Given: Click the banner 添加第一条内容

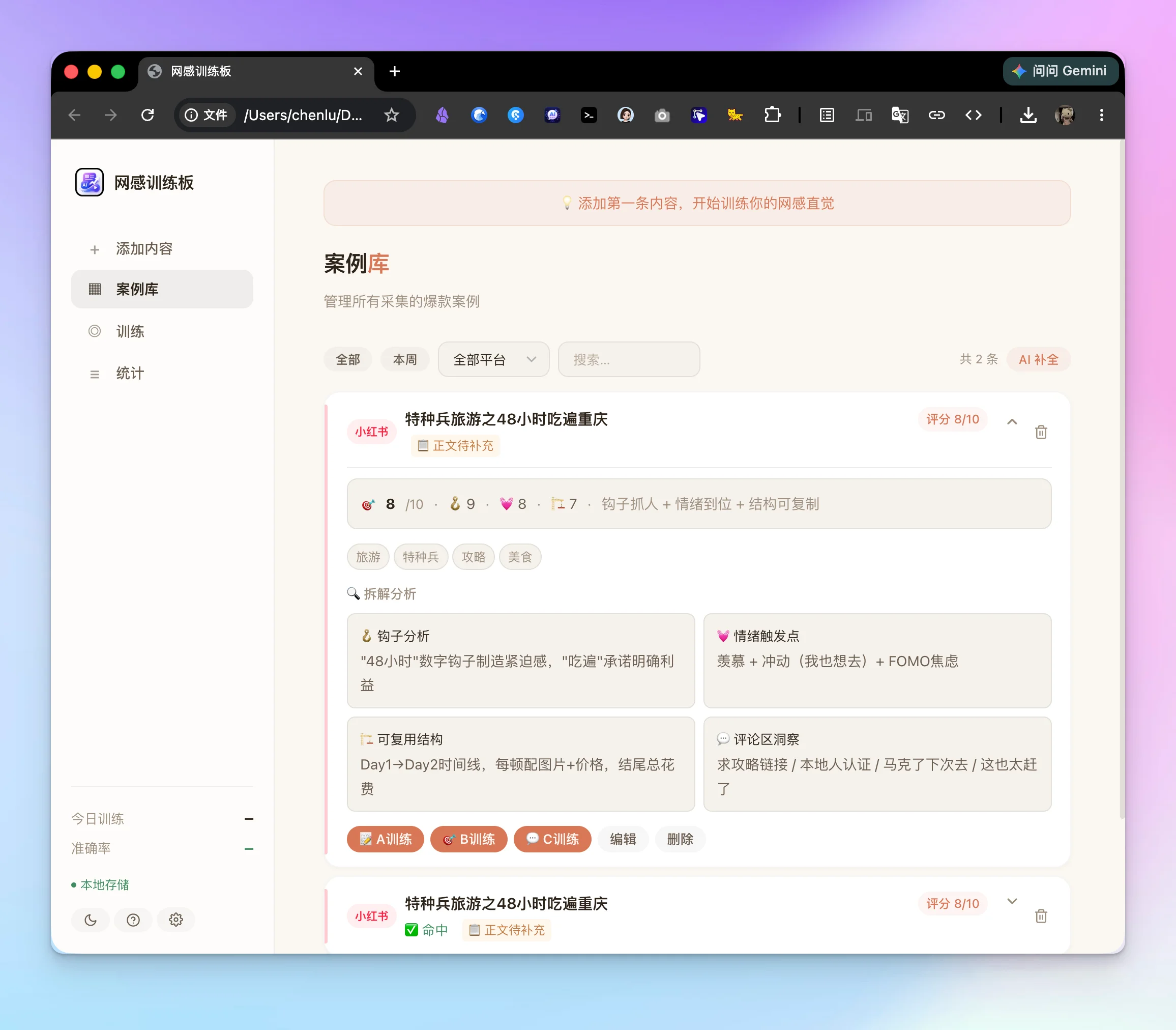Looking at the screenshot, I should point(697,203).
